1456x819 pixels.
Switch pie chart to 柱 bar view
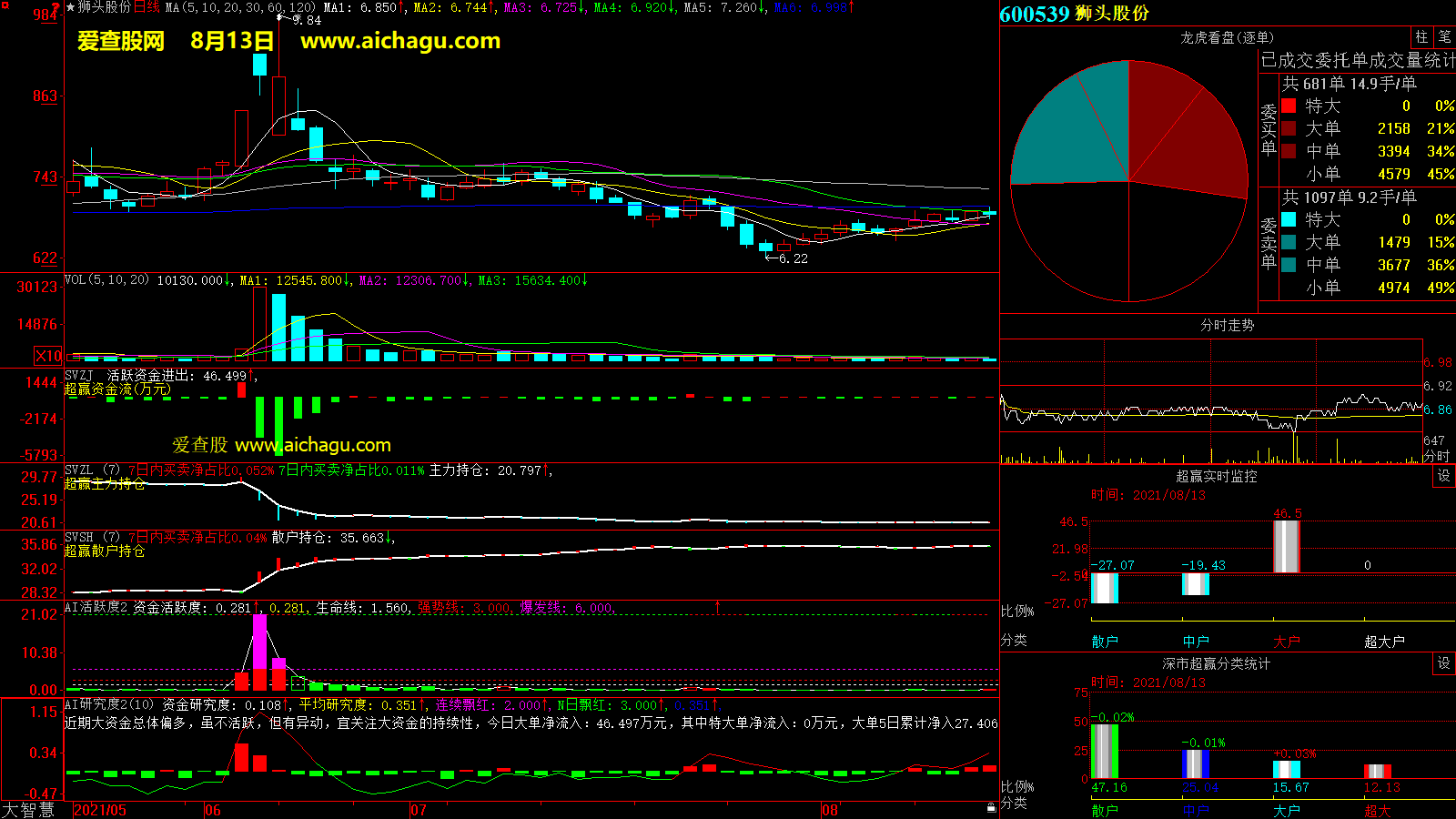click(x=1421, y=36)
